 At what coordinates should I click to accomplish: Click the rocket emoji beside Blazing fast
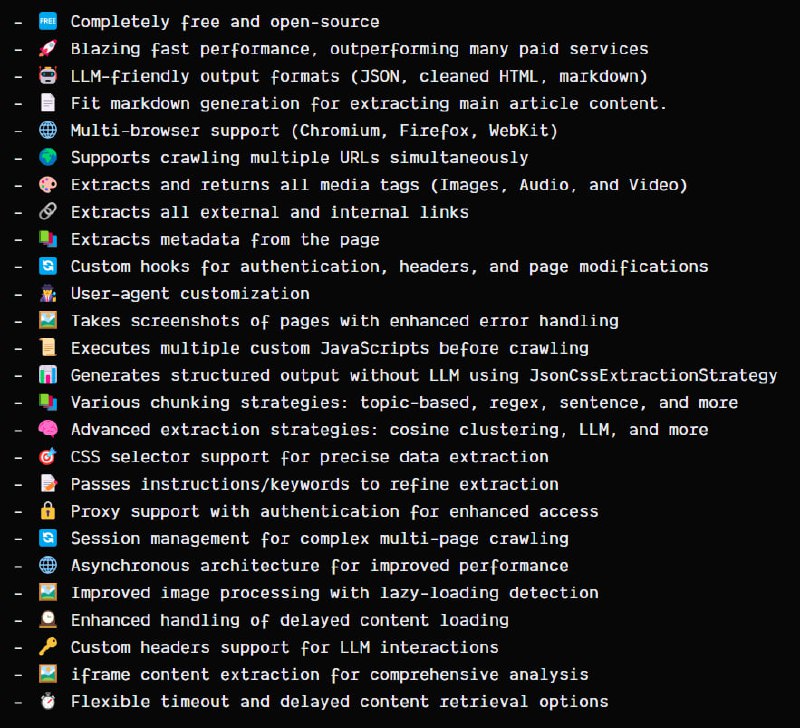[x=47, y=48]
